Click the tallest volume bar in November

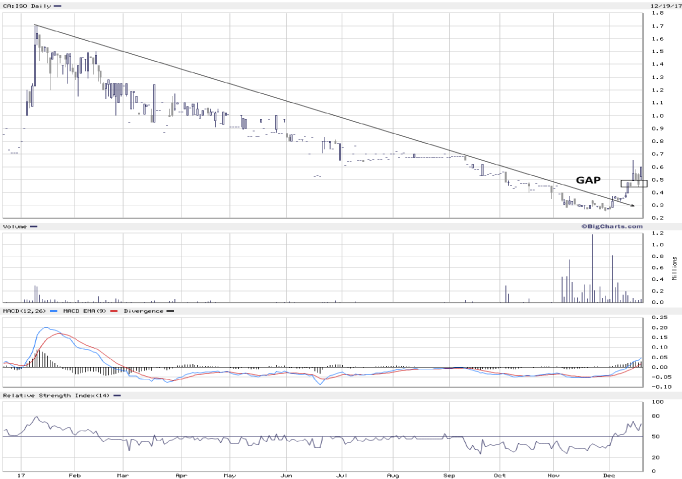[x=593, y=265]
